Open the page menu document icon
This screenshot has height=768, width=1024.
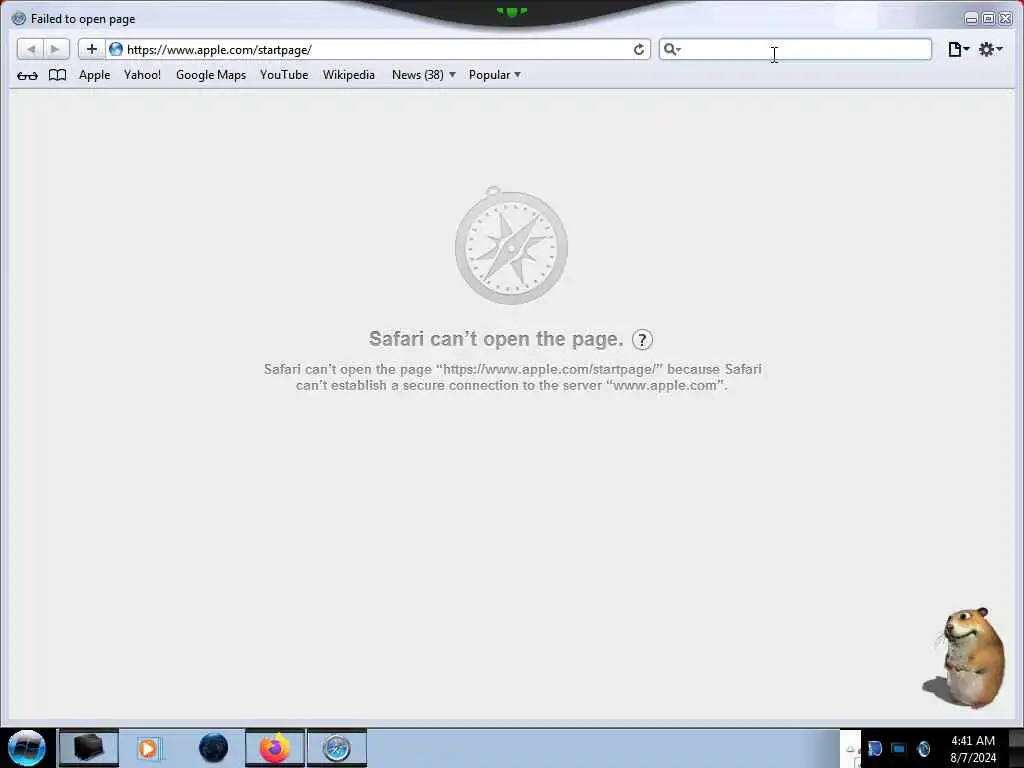click(958, 49)
